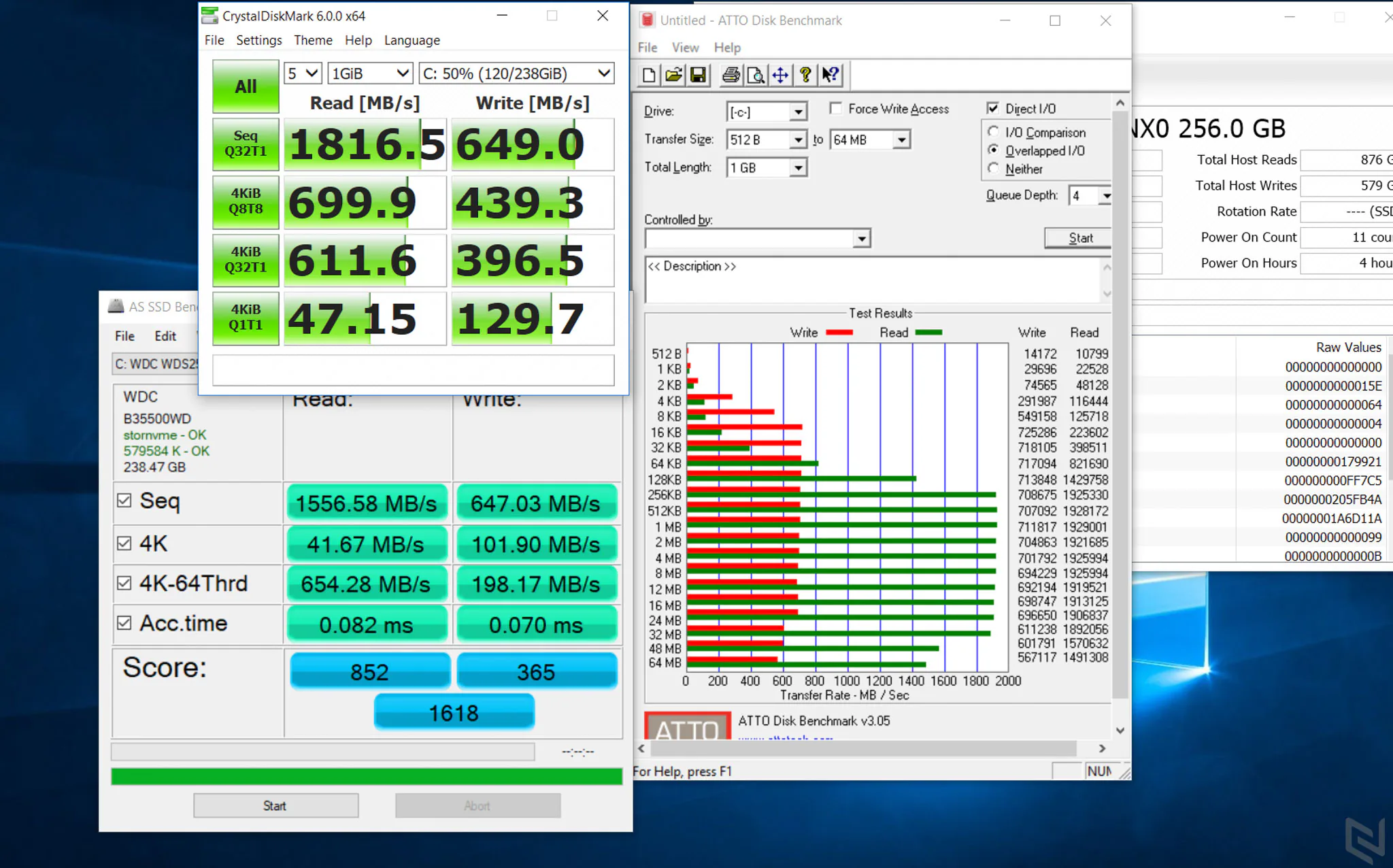This screenshot has width=1393, height=868.
Task: Uncheck the Acc.time test checkbox
Action: point(124,623)
